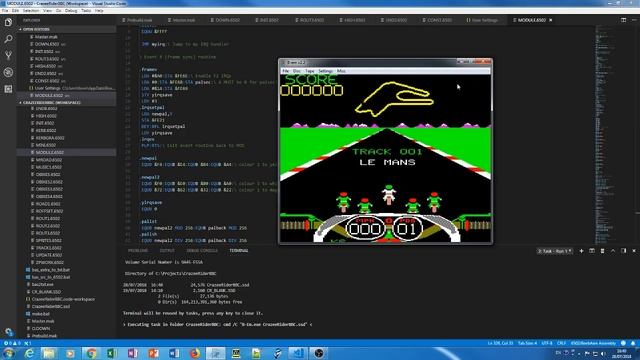Click the UTF-8 encoding indicator
This screenshot has width=640, height=360.
coord(547,343)
